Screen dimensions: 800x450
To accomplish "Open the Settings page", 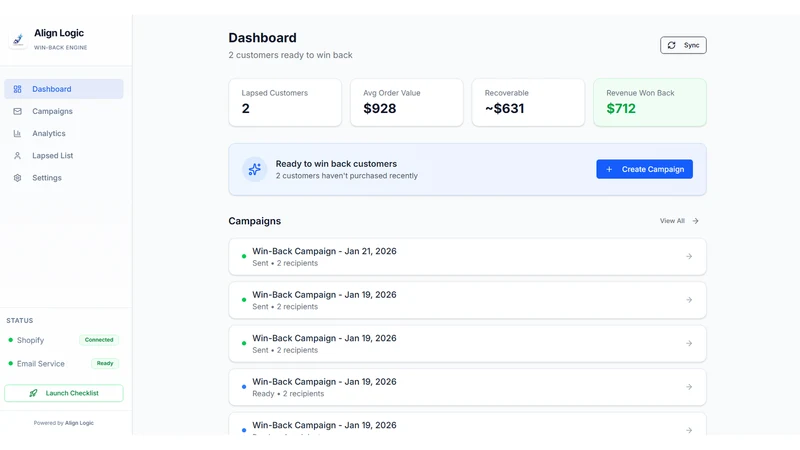I will click(x=64, y=178).
